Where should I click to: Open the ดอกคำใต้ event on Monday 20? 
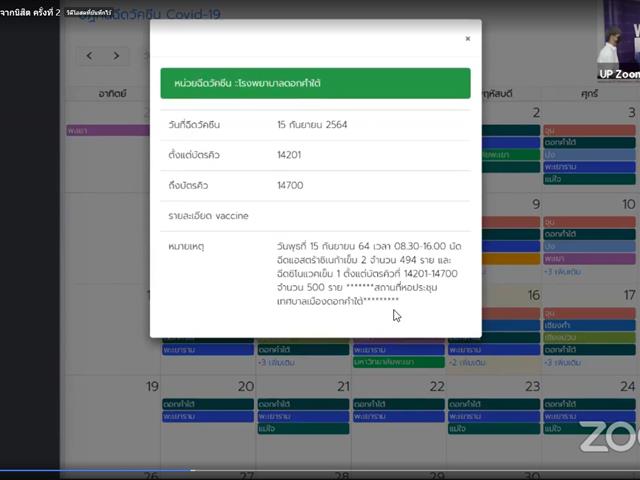208,404
